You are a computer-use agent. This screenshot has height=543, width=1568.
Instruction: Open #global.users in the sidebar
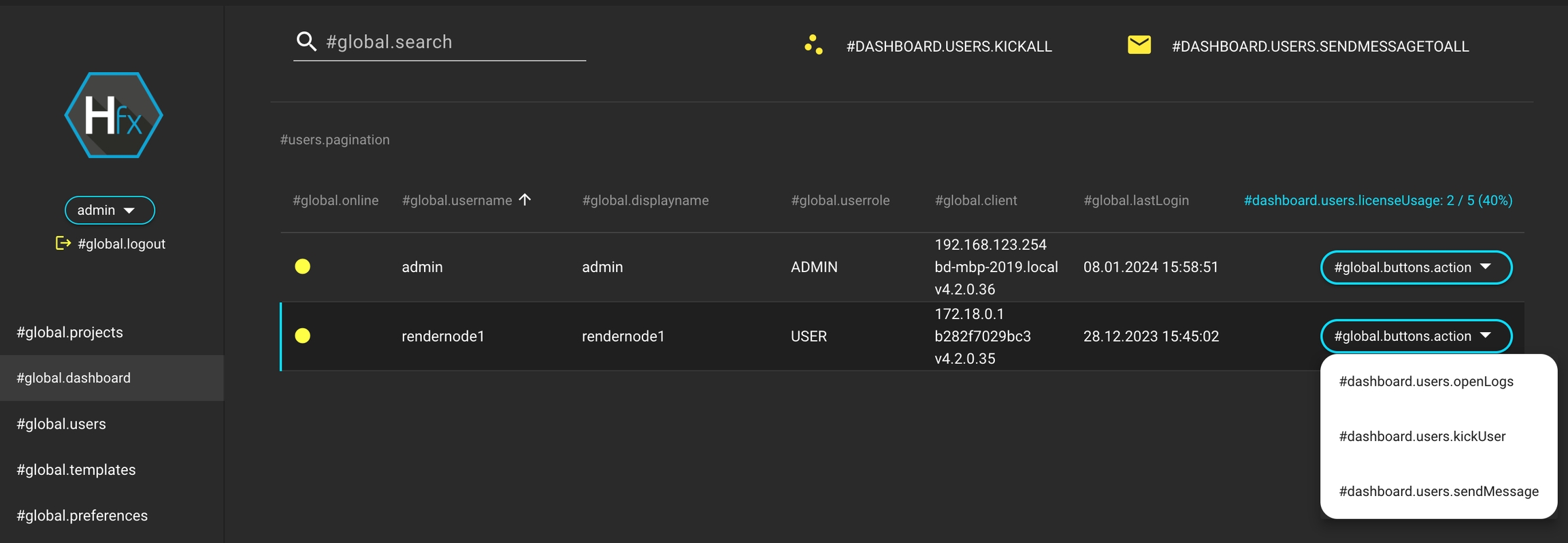61,425
